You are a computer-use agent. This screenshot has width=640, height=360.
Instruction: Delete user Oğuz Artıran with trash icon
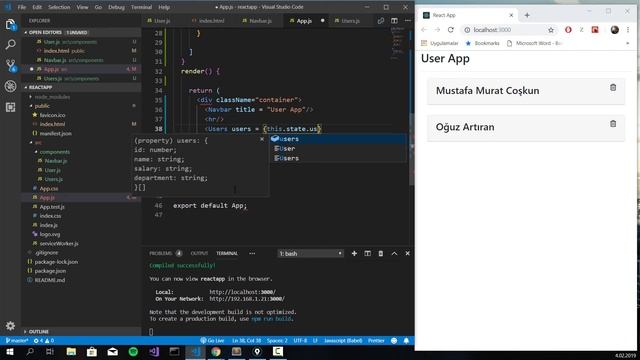(x=613, y=124)
